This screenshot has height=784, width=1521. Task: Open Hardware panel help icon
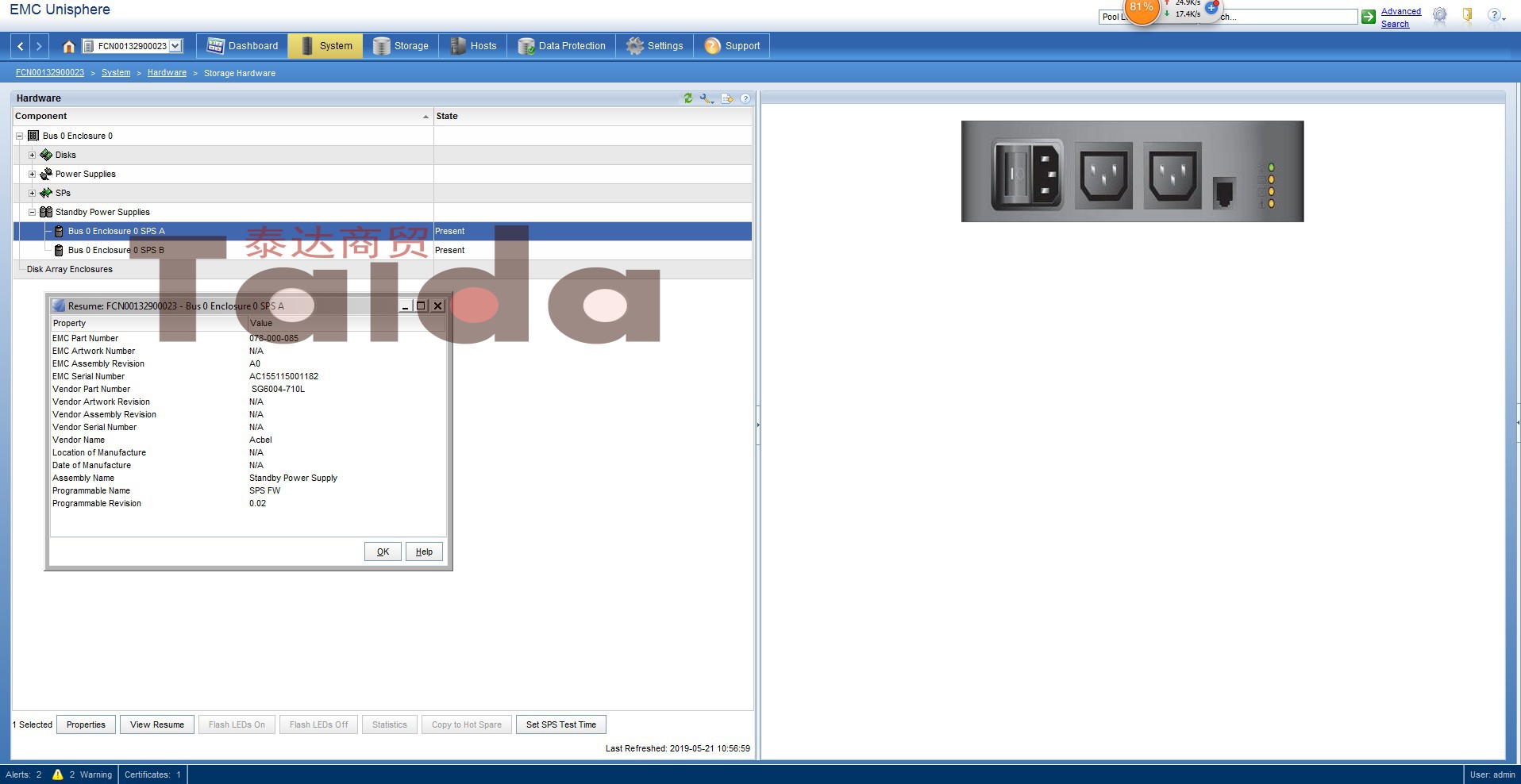pyautogui.click(x=745, y=98)
